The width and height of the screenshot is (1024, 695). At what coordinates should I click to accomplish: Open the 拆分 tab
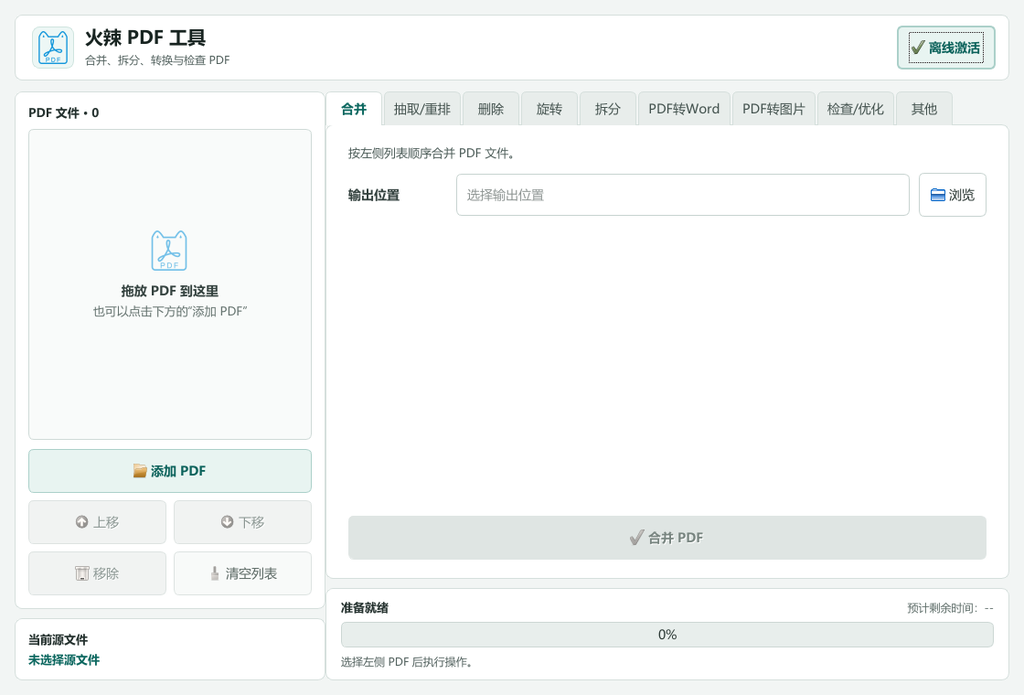coord(607,109)
